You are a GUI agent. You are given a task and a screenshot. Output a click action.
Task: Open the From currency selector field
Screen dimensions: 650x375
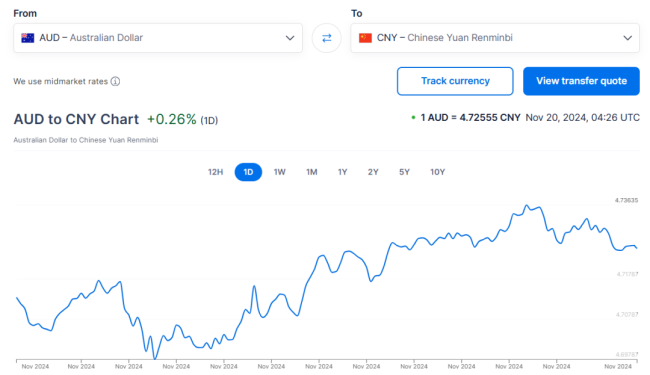coord(158,38)
